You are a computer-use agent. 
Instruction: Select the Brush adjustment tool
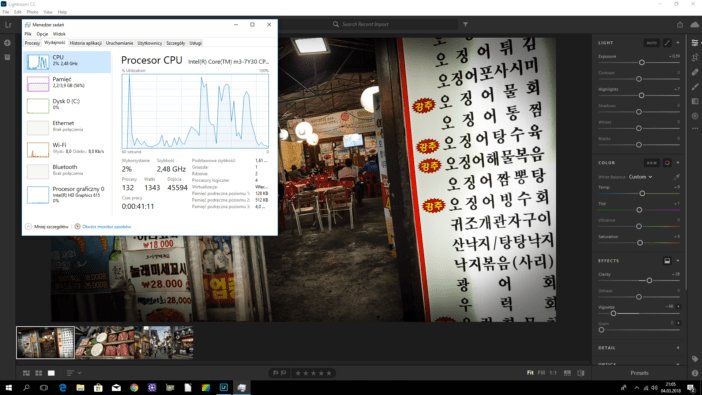[x=695, y=86]
